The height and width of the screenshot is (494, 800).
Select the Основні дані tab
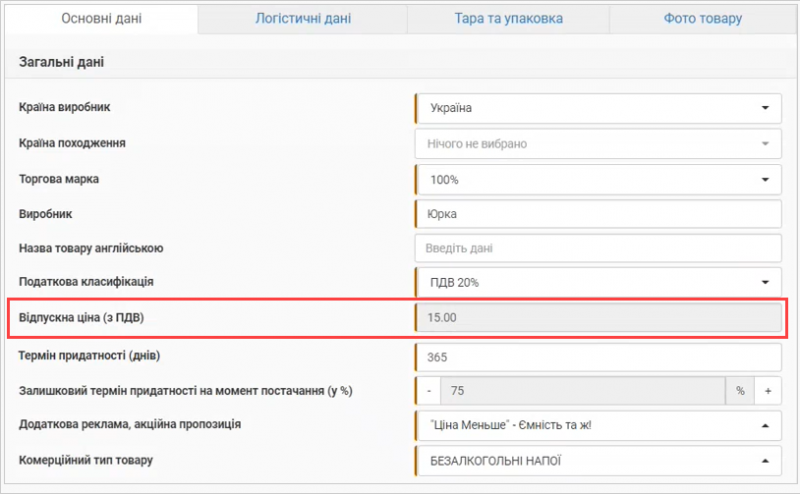[x=101, y=19]
